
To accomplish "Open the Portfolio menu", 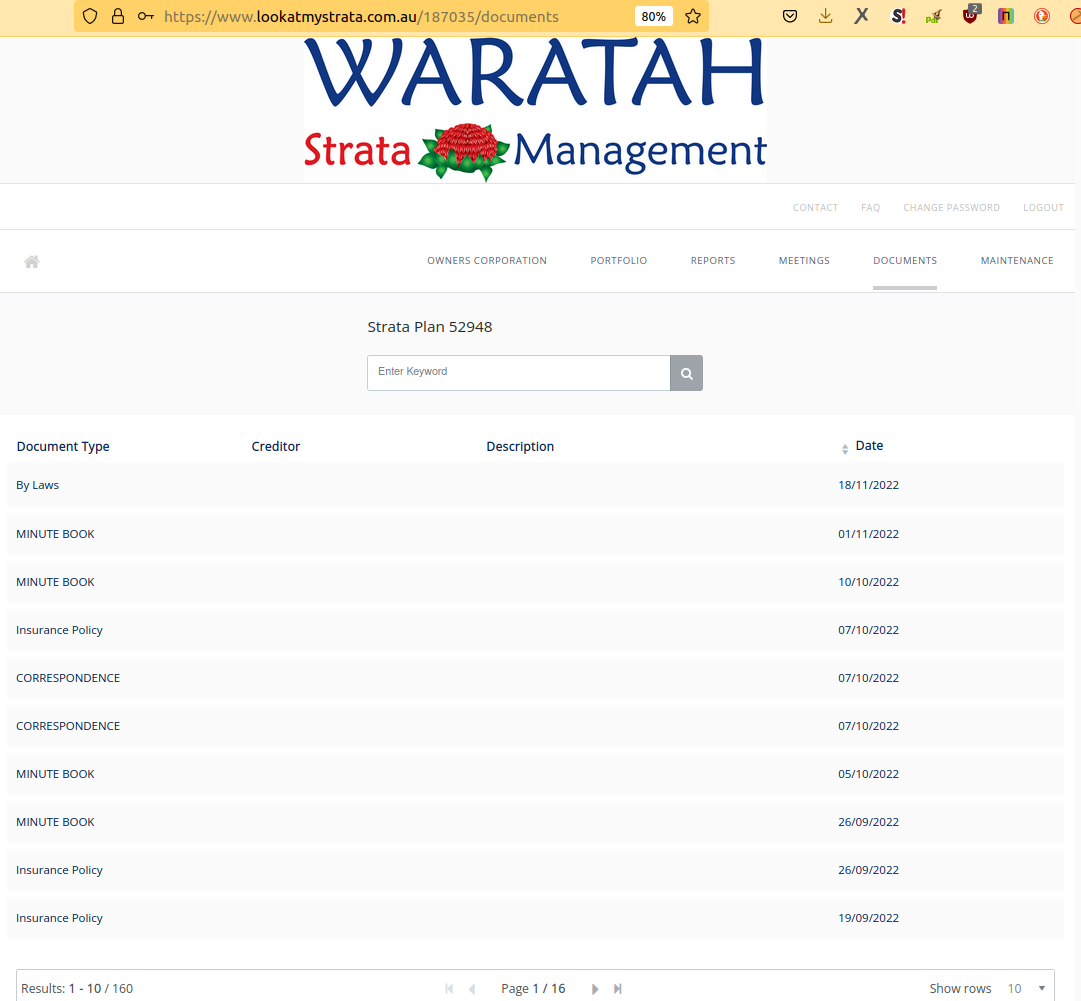I will [x=618, y=261].
